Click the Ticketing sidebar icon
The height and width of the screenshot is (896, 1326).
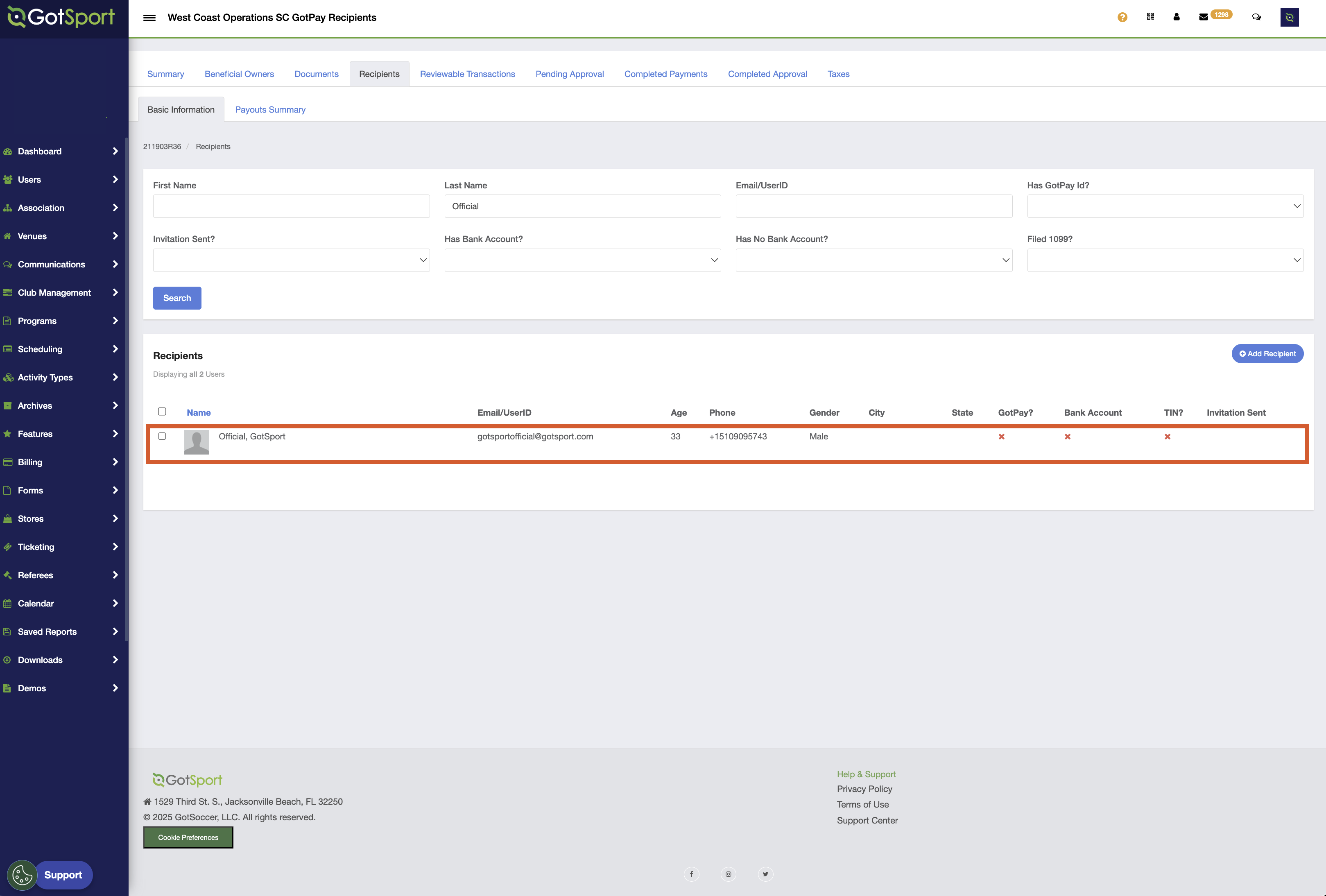[7, 547]
